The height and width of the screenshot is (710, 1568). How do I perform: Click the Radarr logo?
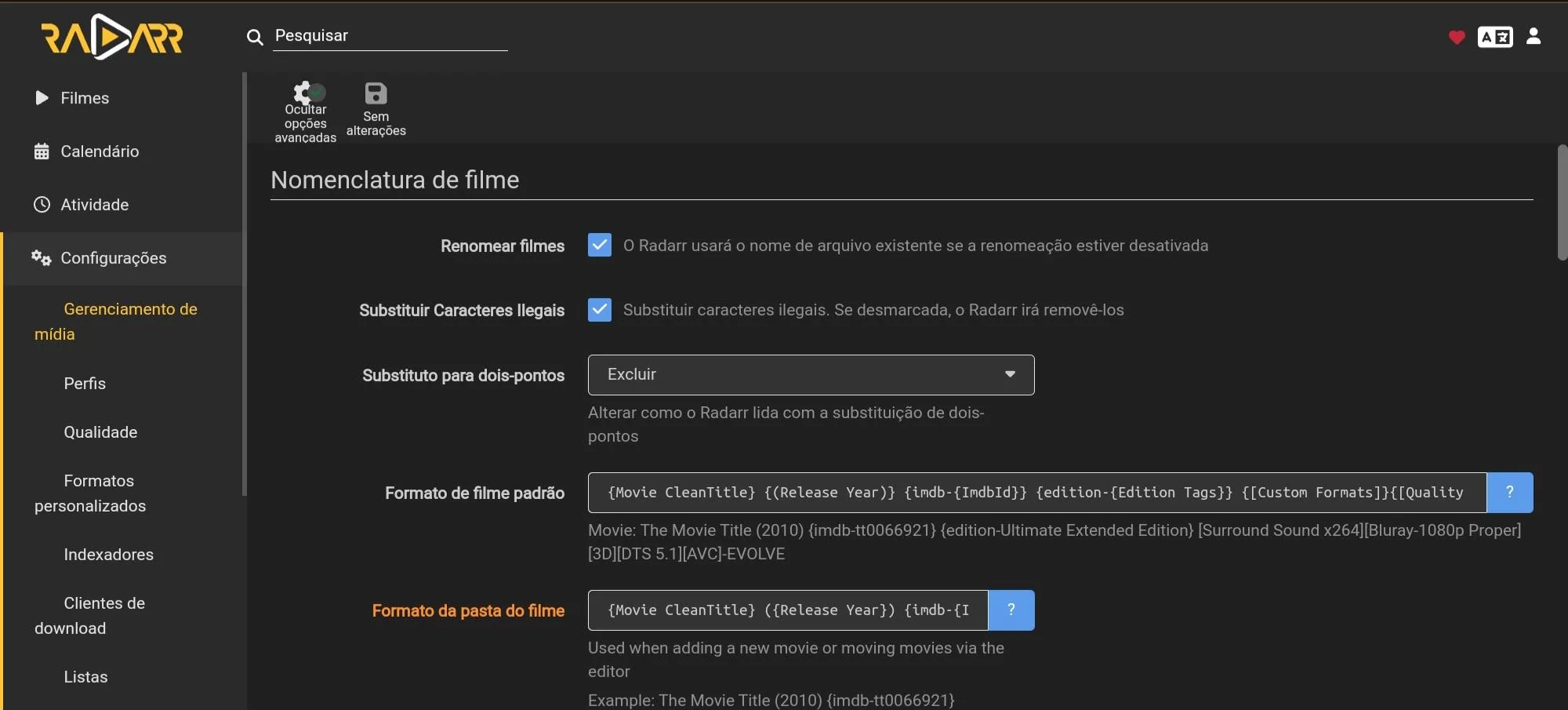[x=111, y=37]
